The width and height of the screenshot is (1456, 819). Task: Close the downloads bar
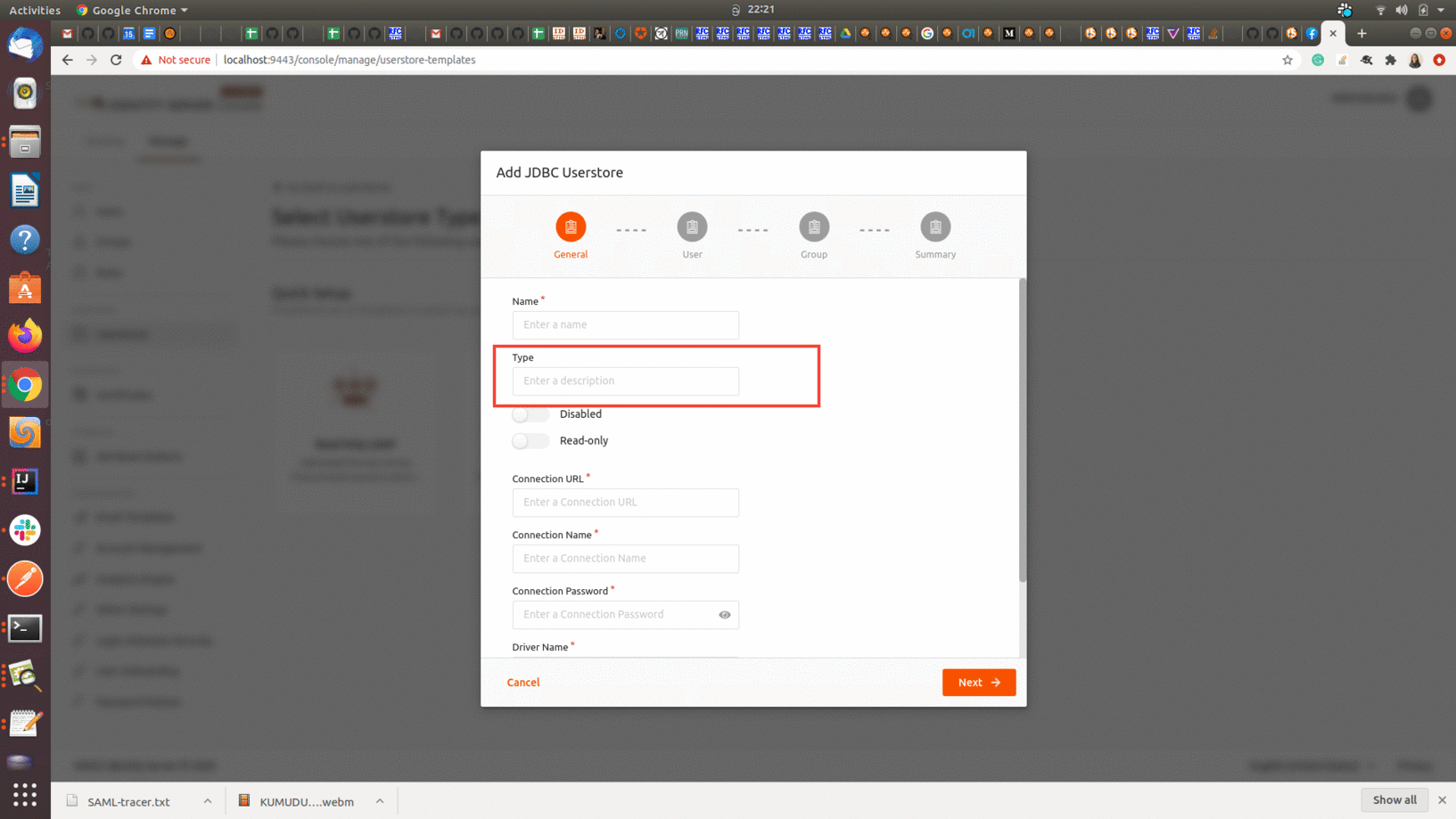coord(1442,800)
